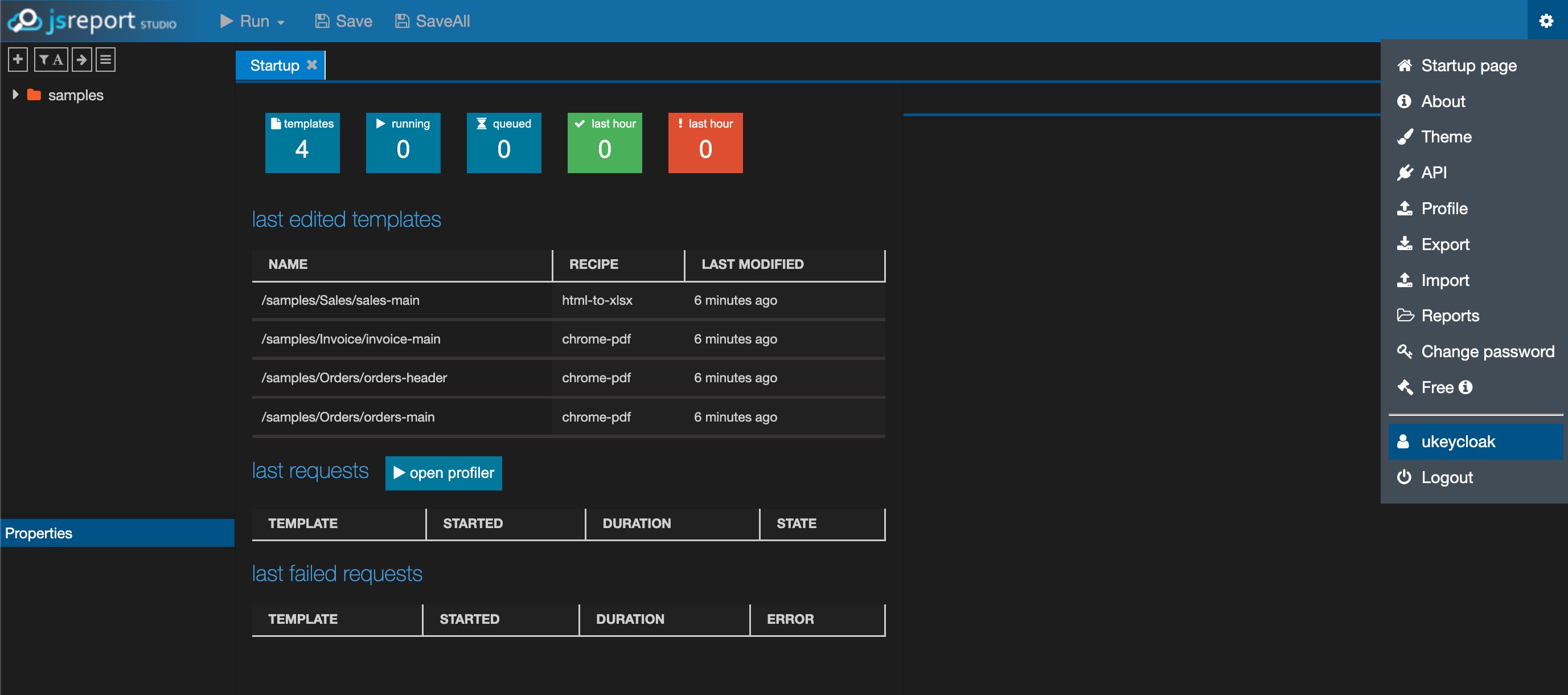Select Export from the settings menu
1568x695 pixels.
(1474, 244)
